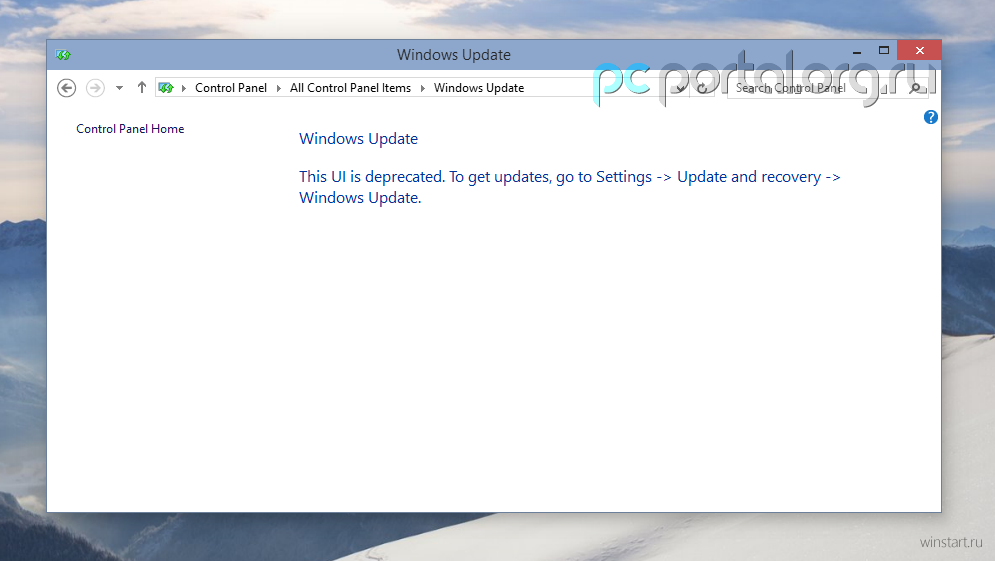The height and width of the screenshot is (561, 995).
Task: Expand the chevron after All Control Panel Items
Action: click(423, 88)
